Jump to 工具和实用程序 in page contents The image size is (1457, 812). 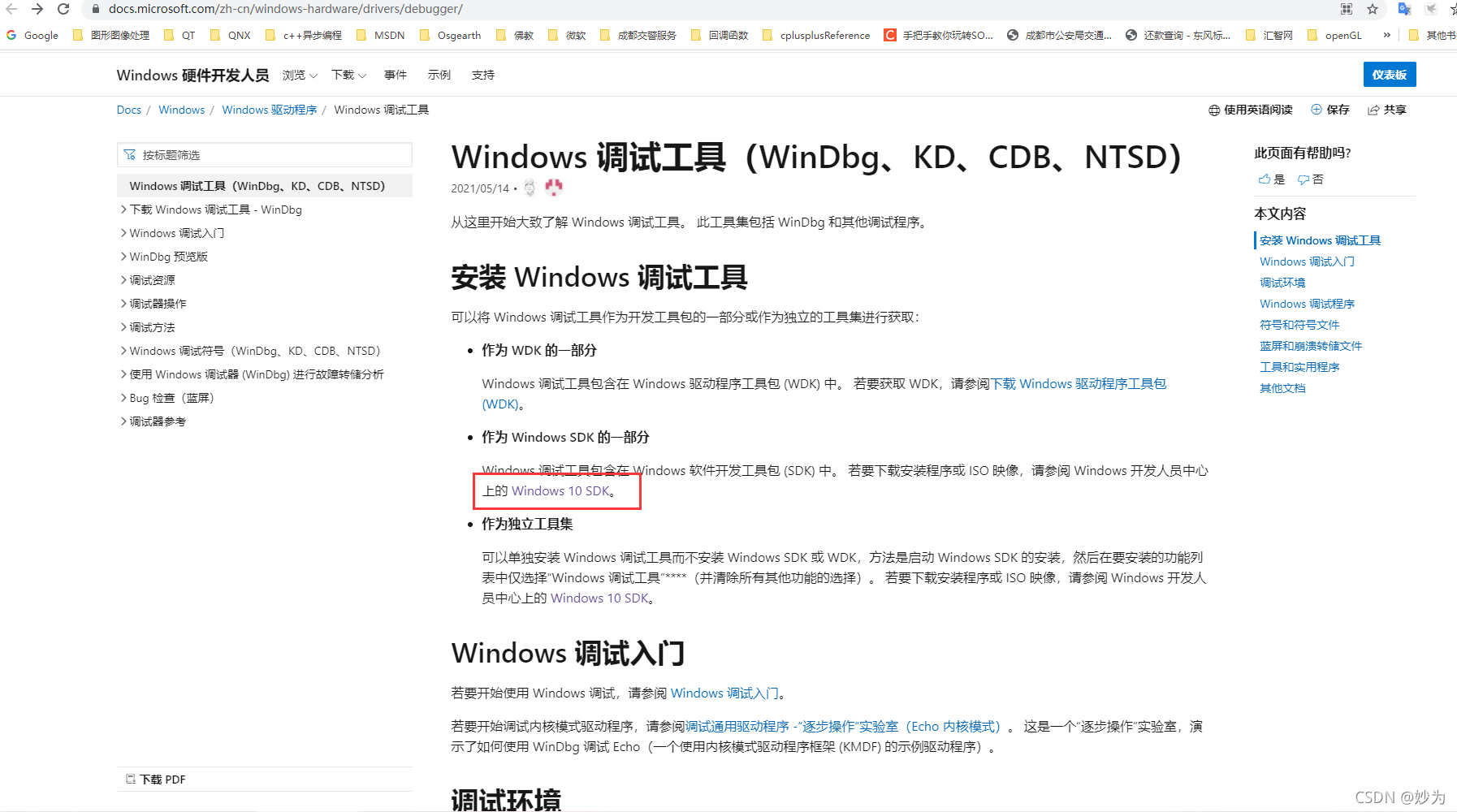(x=1299, y=367)
